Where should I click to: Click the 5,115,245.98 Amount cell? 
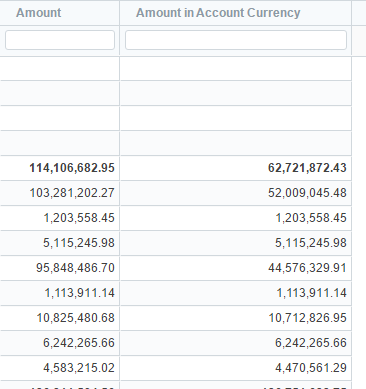[x=60, y=243]
